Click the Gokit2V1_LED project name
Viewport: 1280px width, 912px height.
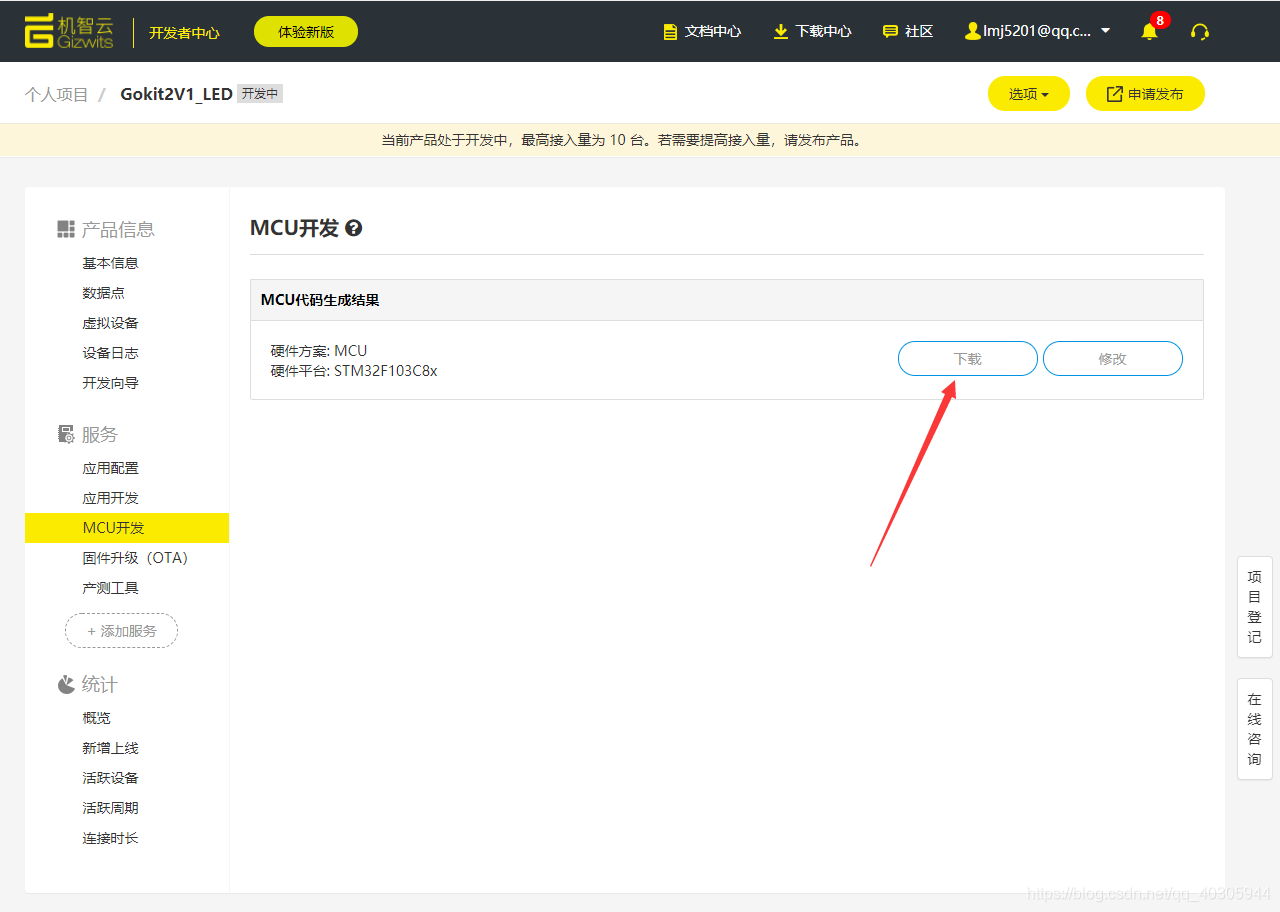176,94
